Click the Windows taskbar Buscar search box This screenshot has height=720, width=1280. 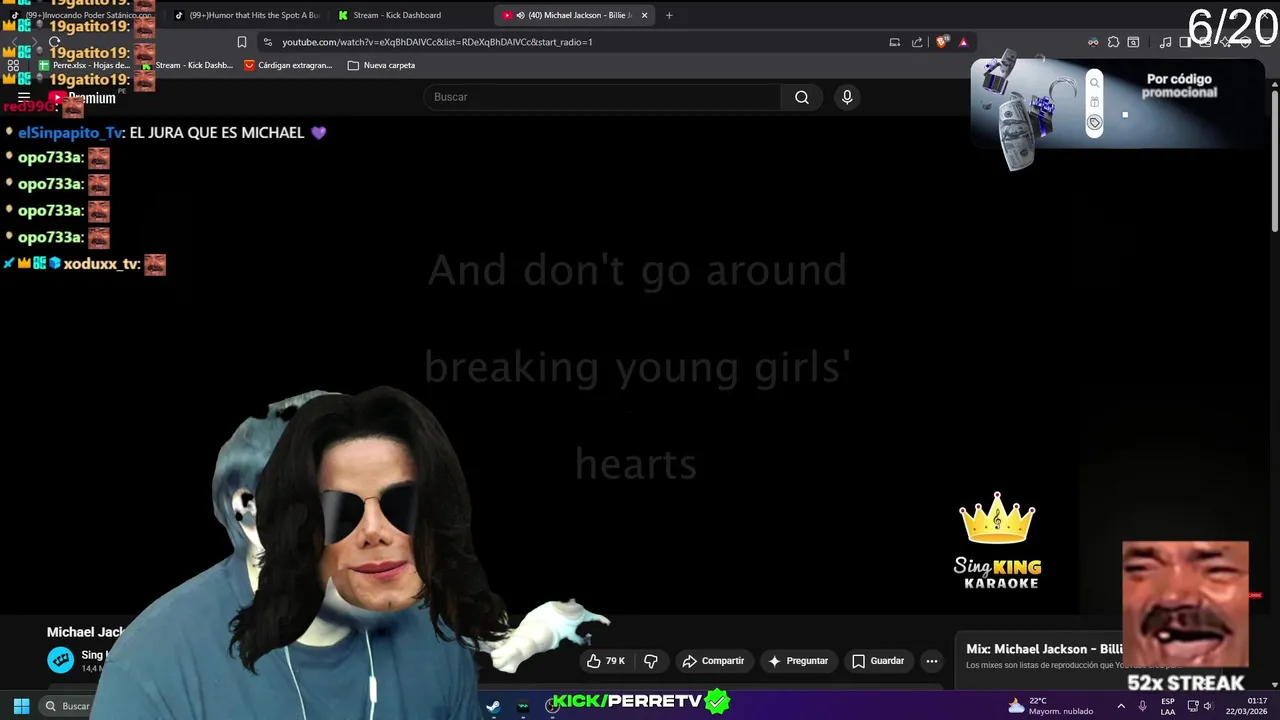68,706
